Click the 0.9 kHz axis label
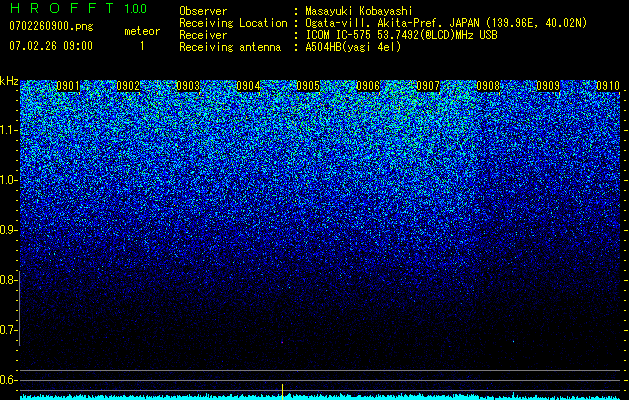 [8, 230]
